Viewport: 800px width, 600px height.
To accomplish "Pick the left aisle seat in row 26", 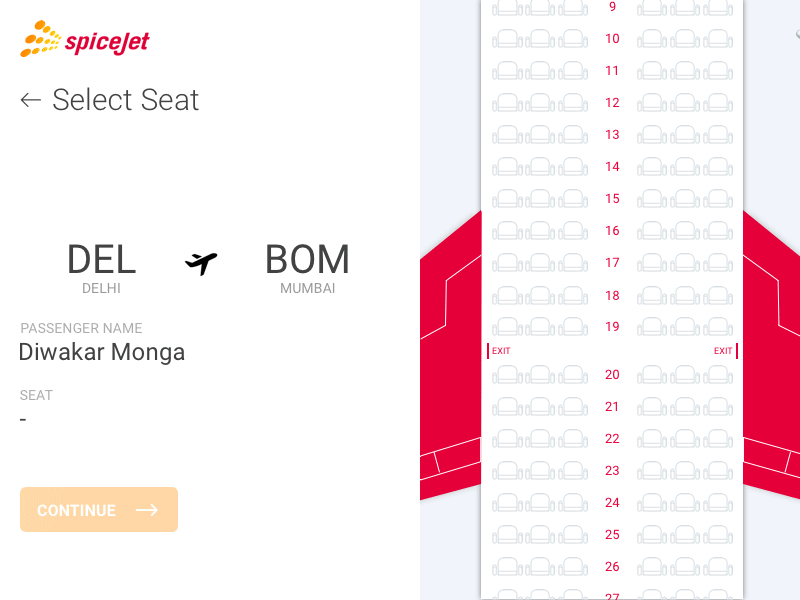I will click(573, 567).
